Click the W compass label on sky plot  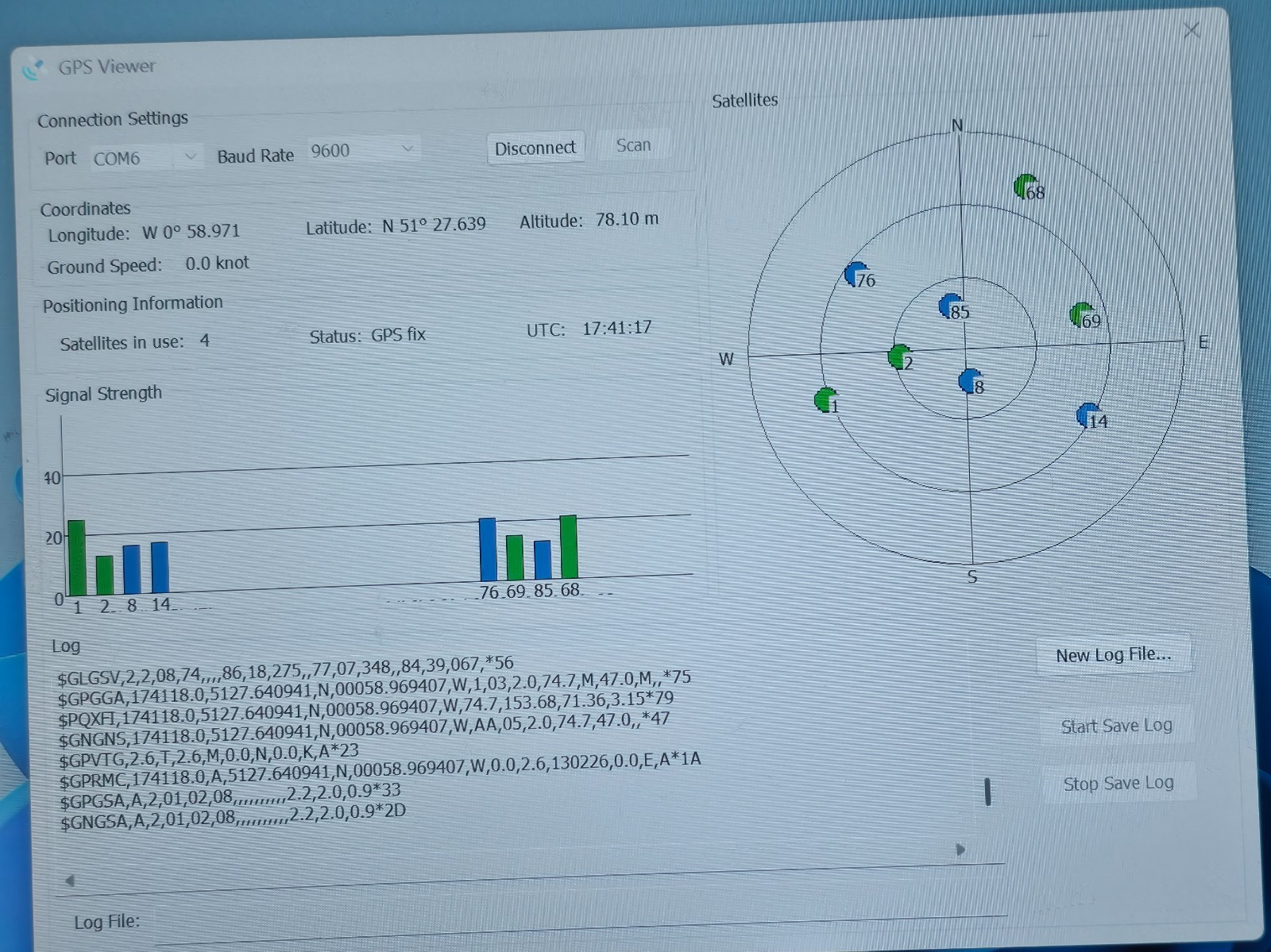pyautogui.click(x=726, y=360)
